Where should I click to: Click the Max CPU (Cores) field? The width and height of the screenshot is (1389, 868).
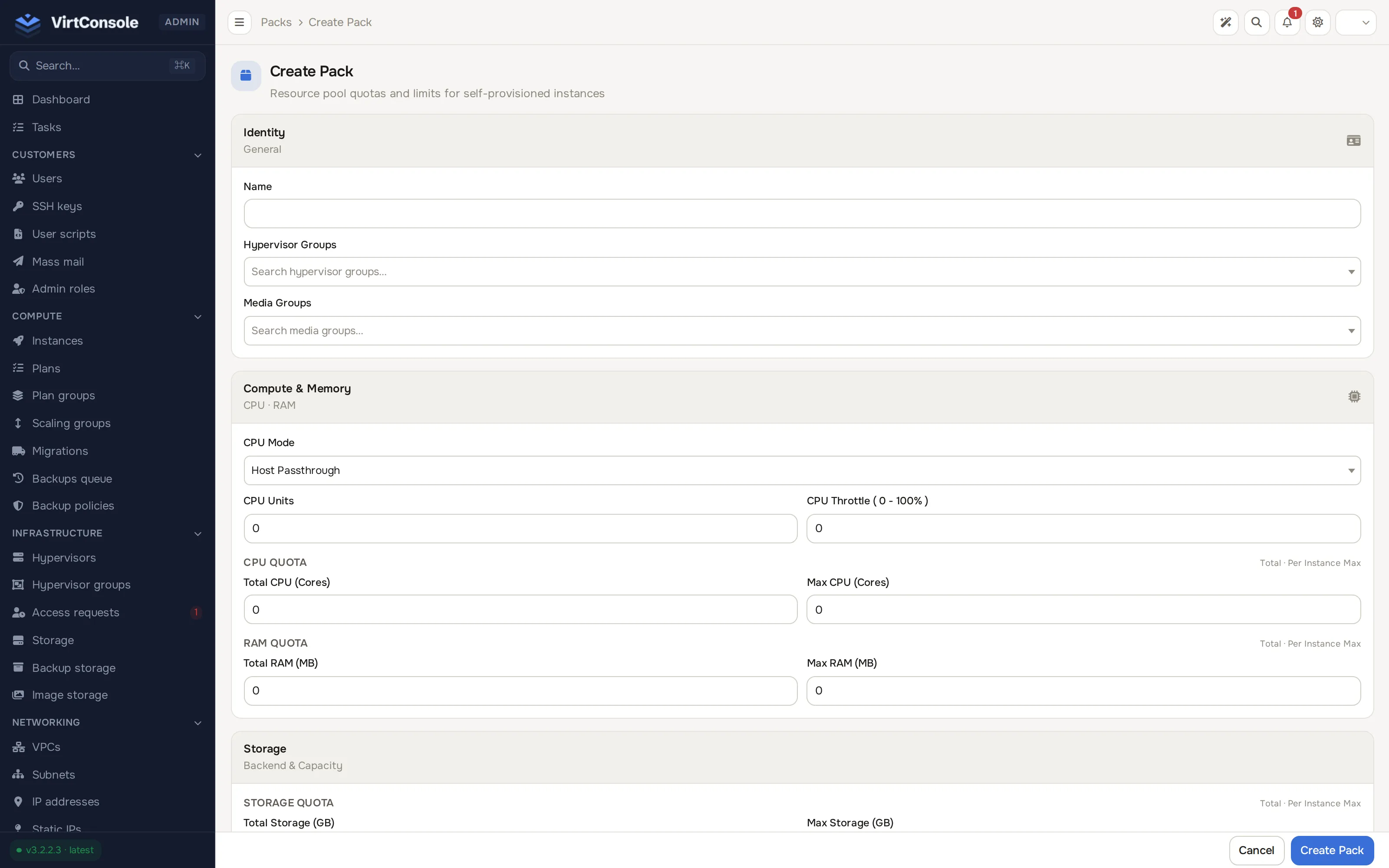point(1084,610)
